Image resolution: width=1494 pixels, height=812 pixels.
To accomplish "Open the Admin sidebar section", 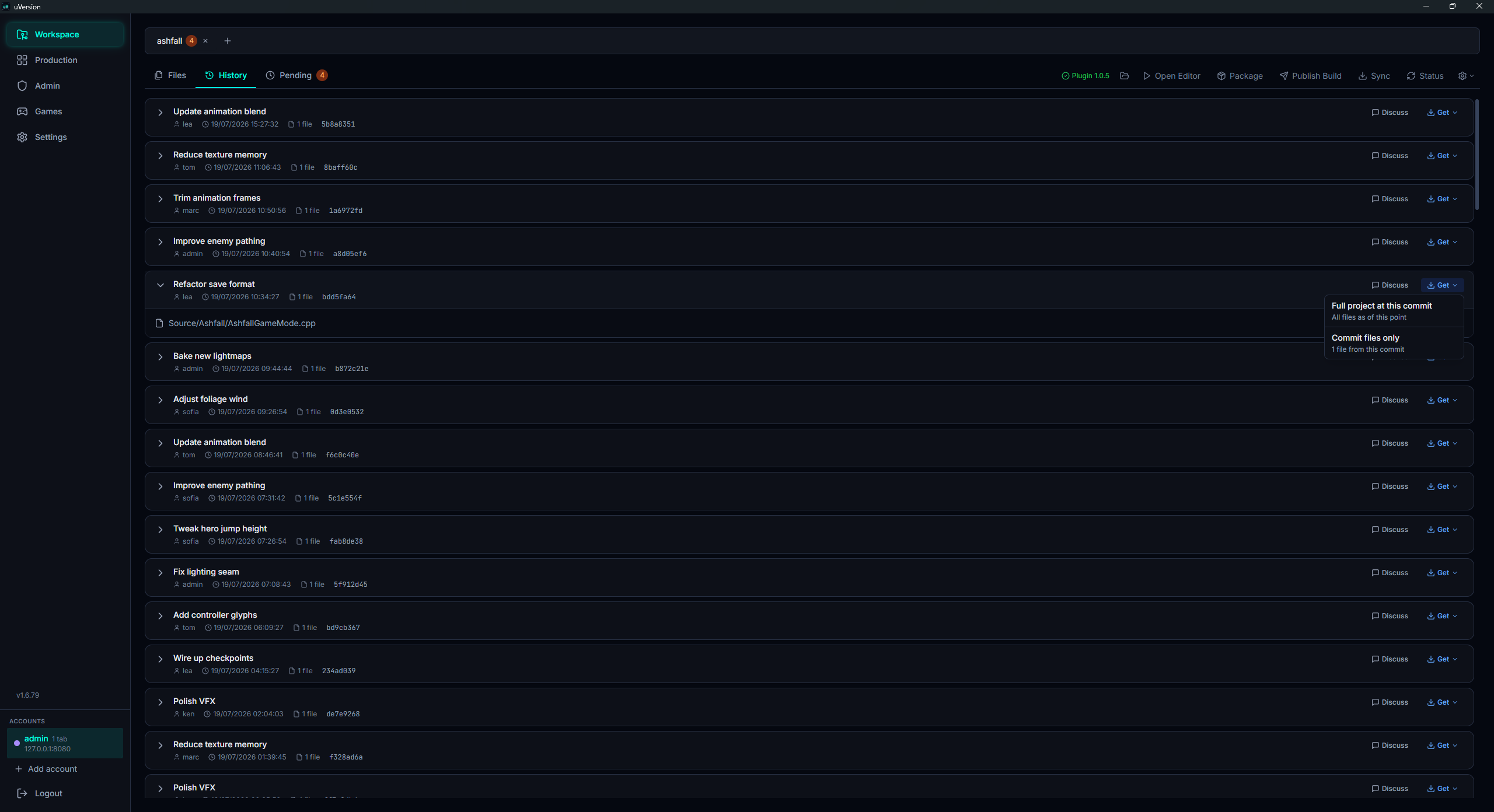I will (x=65, y=86).
